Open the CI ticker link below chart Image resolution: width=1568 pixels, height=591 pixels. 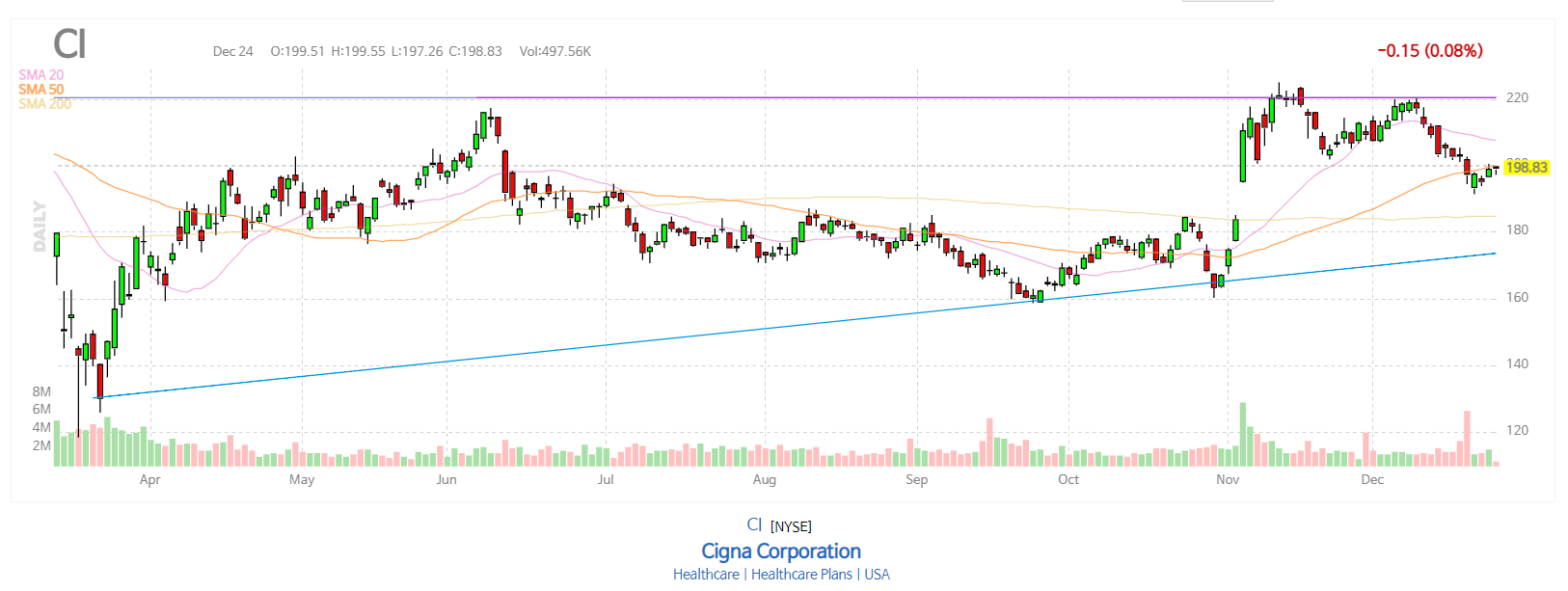(754, 525)
